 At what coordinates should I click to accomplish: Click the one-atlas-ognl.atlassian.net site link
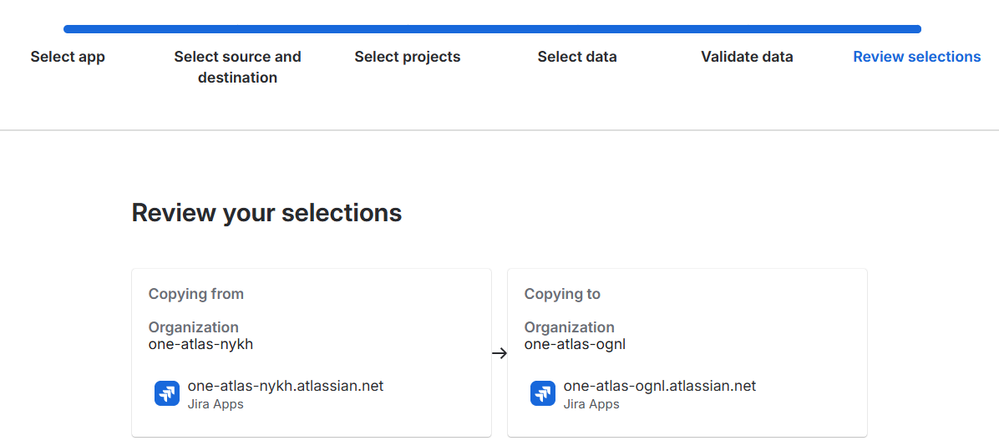pyautogui.click(x=659, y=386)
